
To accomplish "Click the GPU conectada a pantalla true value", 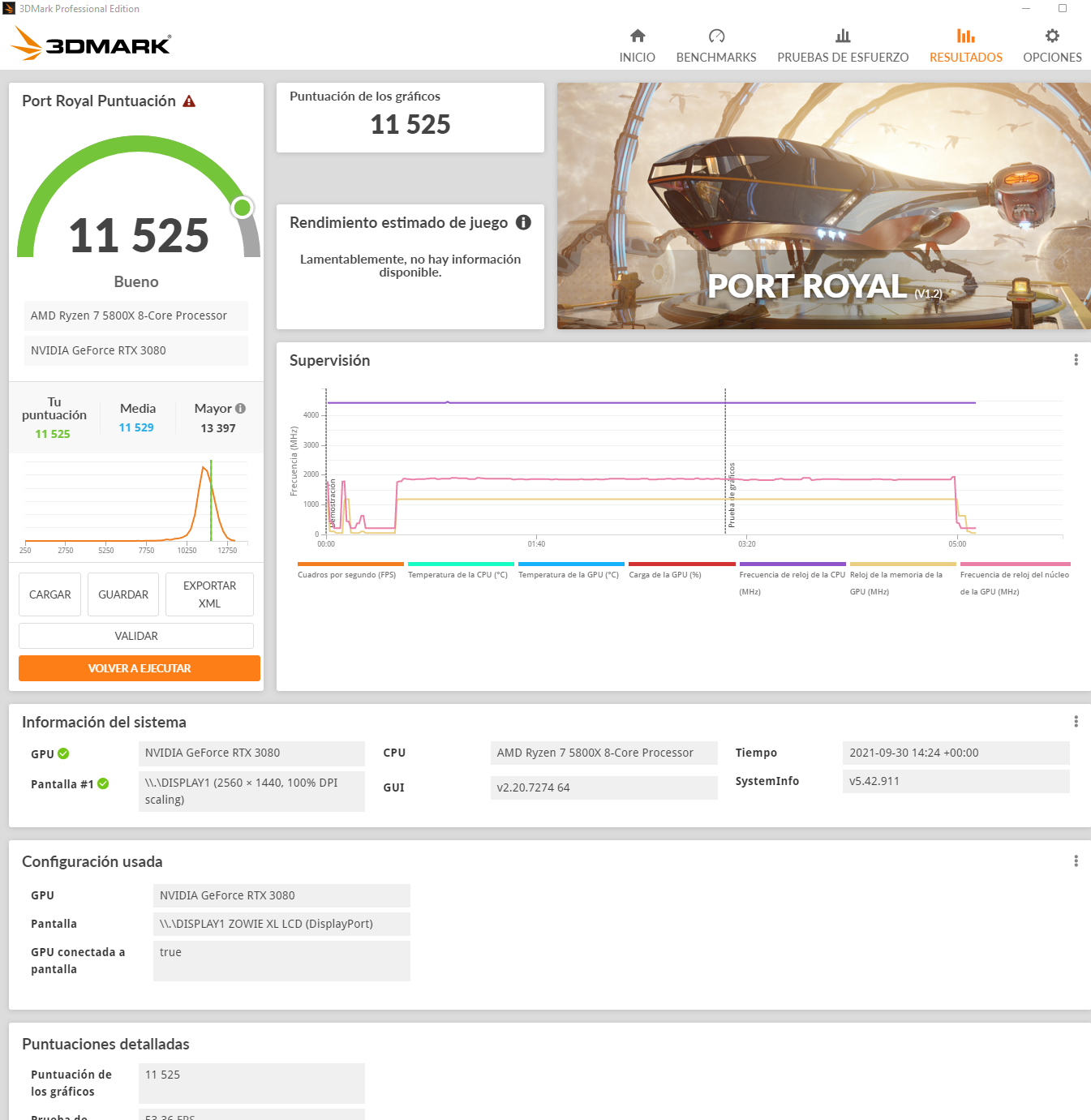I will pyautogui.click(x=281, y=961).
